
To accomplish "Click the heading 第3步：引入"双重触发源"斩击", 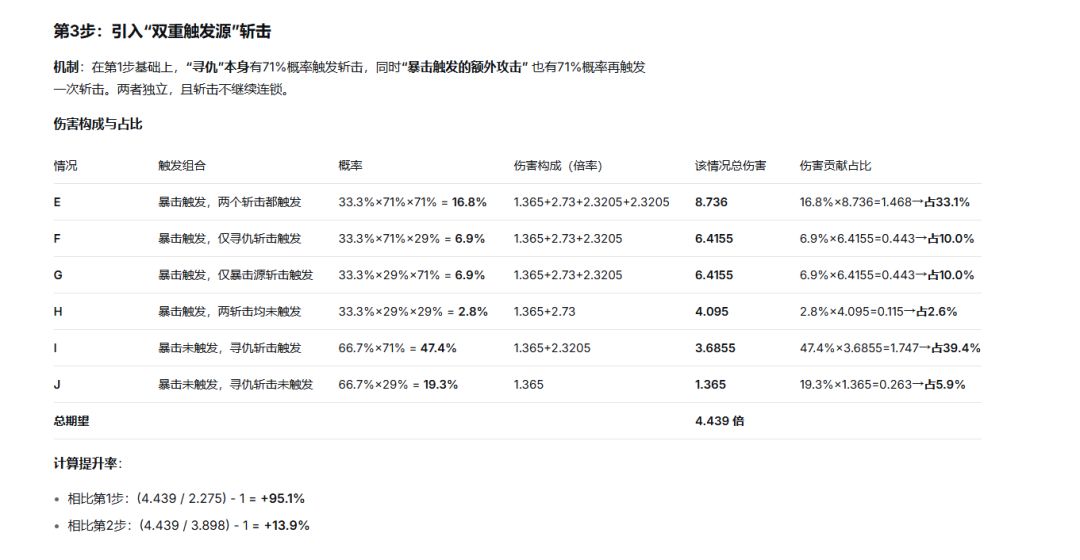I will [x=163, y=31].
